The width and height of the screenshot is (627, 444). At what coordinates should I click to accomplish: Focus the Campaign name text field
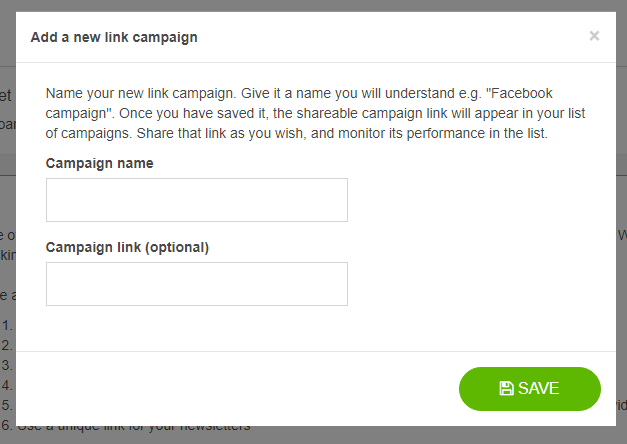pyautogui.click(x=197, y=200)
